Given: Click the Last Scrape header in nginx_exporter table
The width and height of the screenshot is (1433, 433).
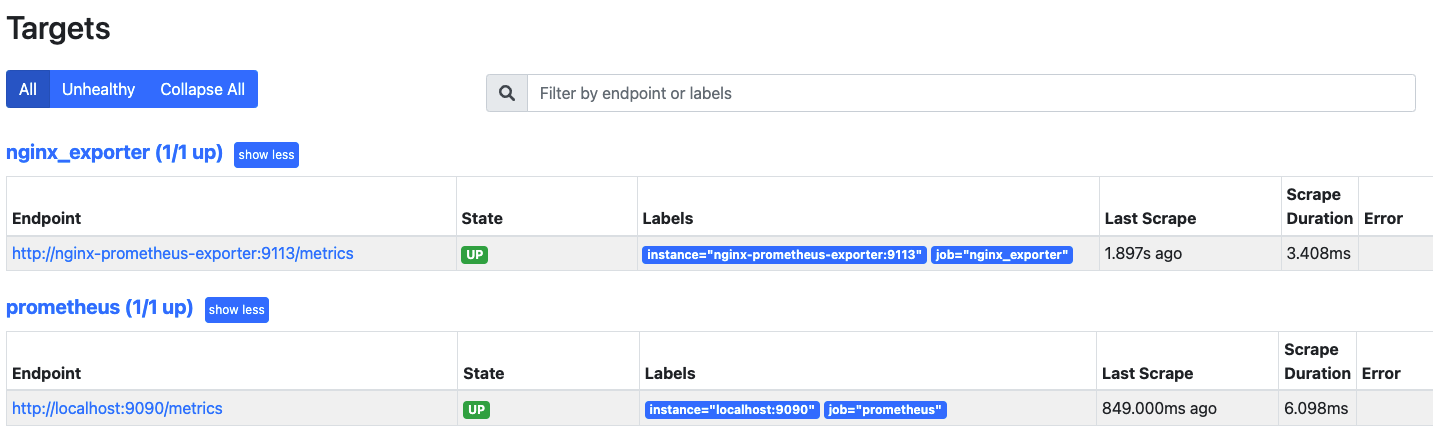Looking at the screenshot, I should [1150, 219].
